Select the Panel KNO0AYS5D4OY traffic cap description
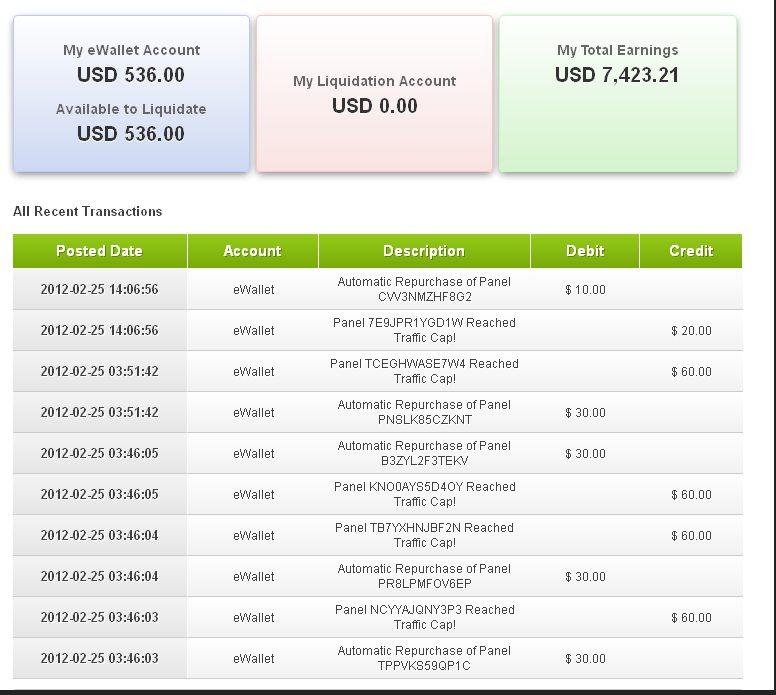The width and height of the screenshot is (776, 695). click(x=424, y=494)
